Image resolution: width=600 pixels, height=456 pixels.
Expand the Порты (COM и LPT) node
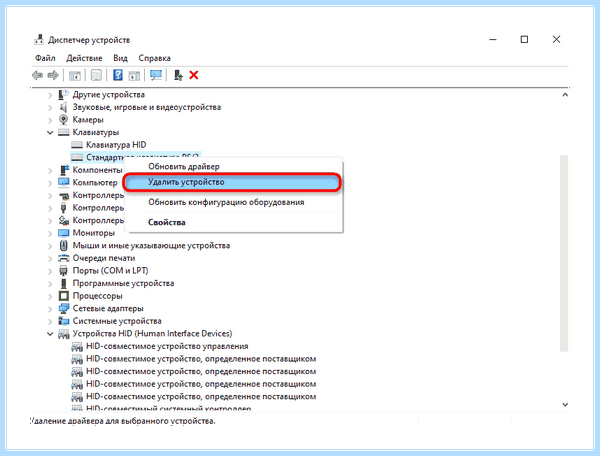pyautogui.click(x=50, y=271)
